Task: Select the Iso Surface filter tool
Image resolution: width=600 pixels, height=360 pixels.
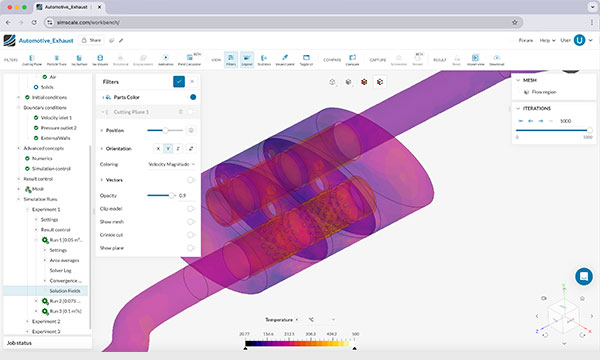Action: pyautogui.click(x=79, y=60)
